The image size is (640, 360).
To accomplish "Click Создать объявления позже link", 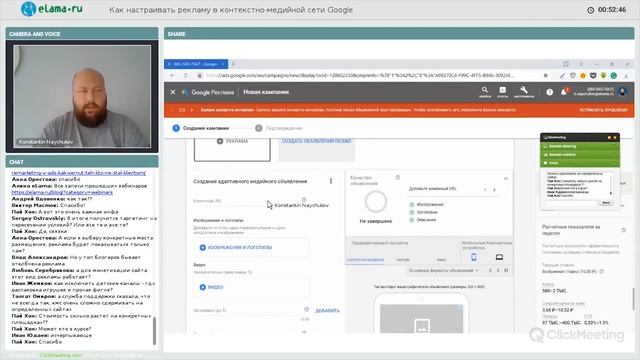I will [316, 141].
